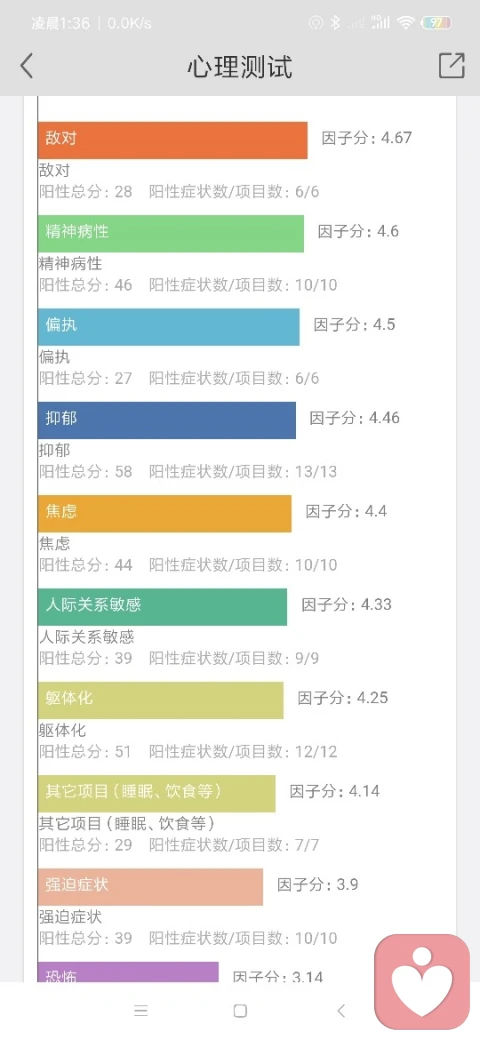Tap the 心理测试 page title
This screenshot has width=480, height=1040.
(239, 67)
